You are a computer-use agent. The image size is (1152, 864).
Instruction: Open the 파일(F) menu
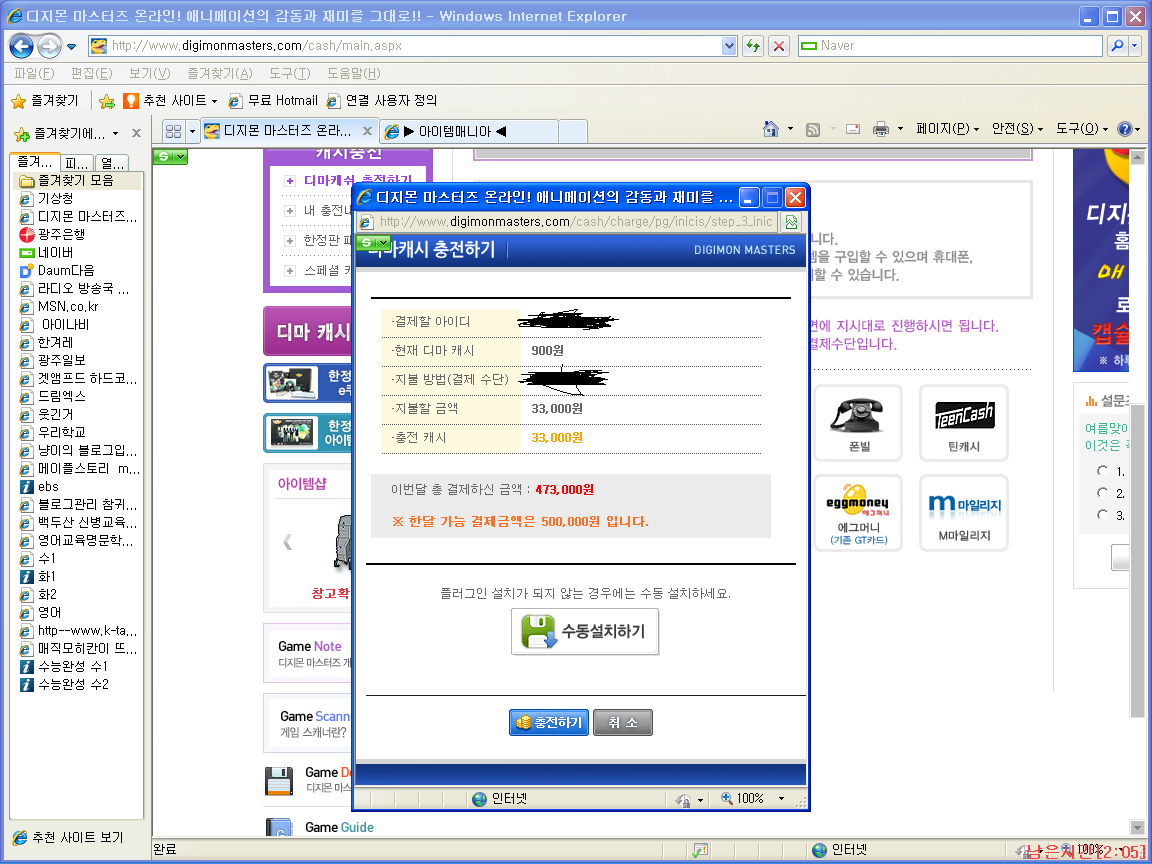click(x=34, y=73)
